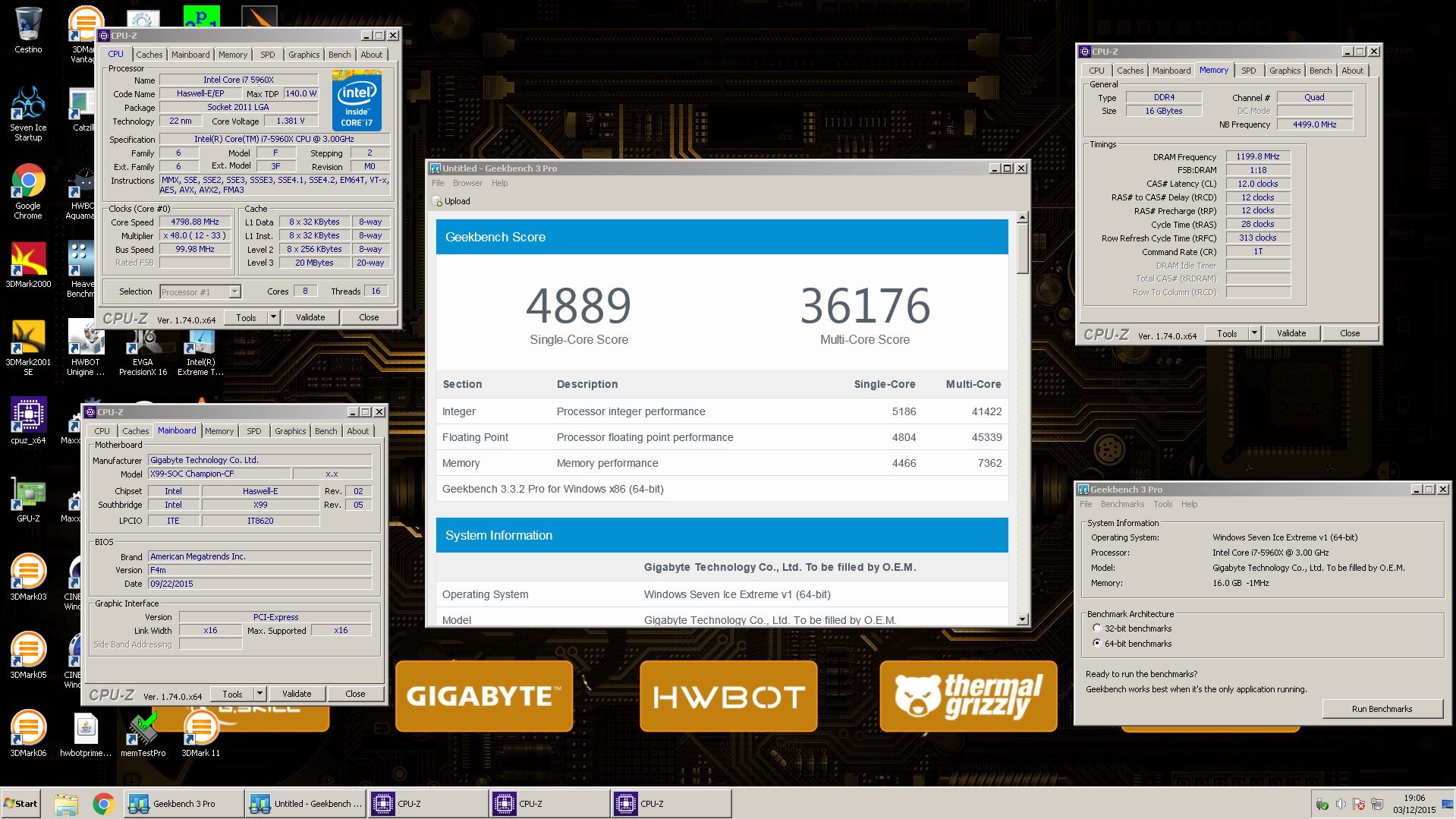Expand Tools dropdown arrow in CPU-Z Memory window
1456x819 pixels.
click(1254, 333)
